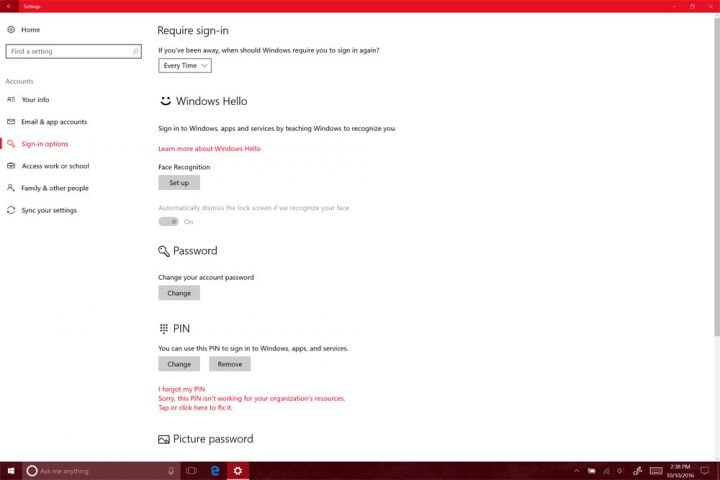The image size is (720, 480).
Task: Click the Cortana microphone icon
Action: pos(171,471)
